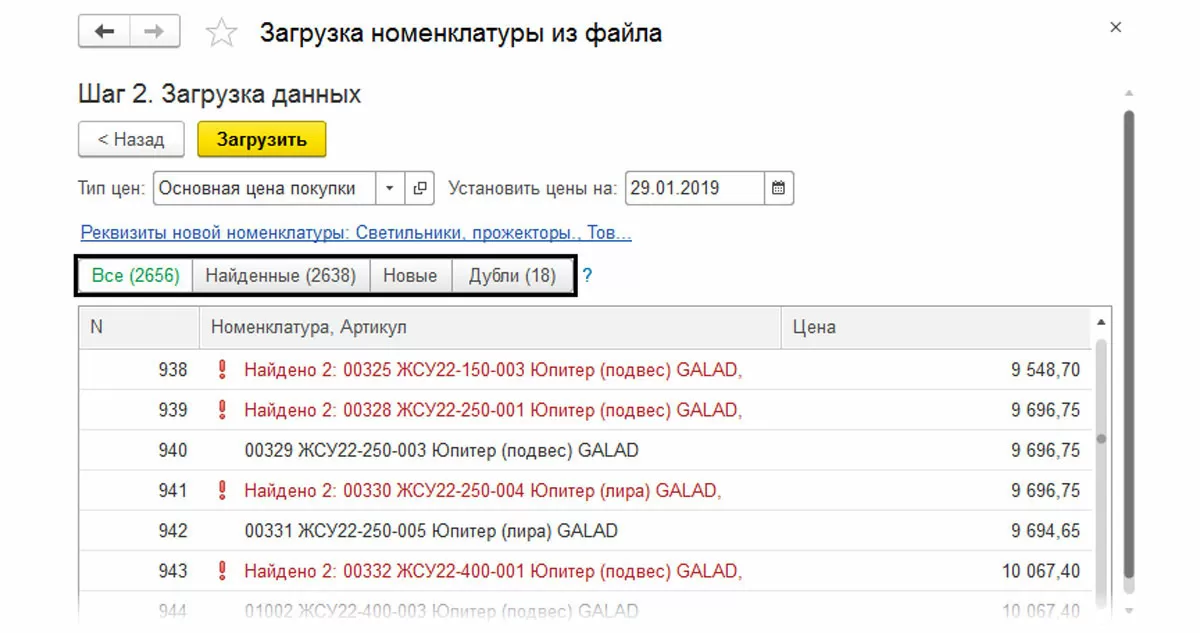Image resolution: width=1200 pixels, height=633 pixels.
Task: Switch to the "Все (2656)" tab
Action: [x=135, y=276]
